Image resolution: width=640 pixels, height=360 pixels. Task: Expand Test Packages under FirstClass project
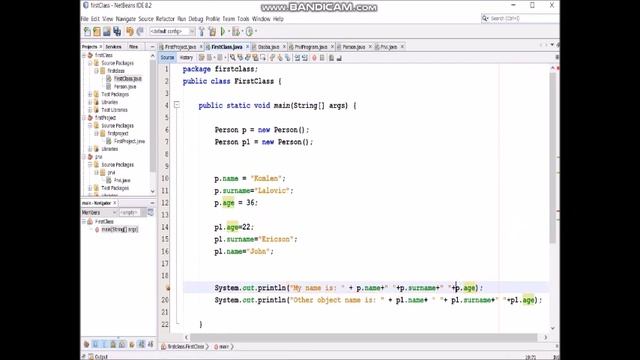tap(90, 94)
